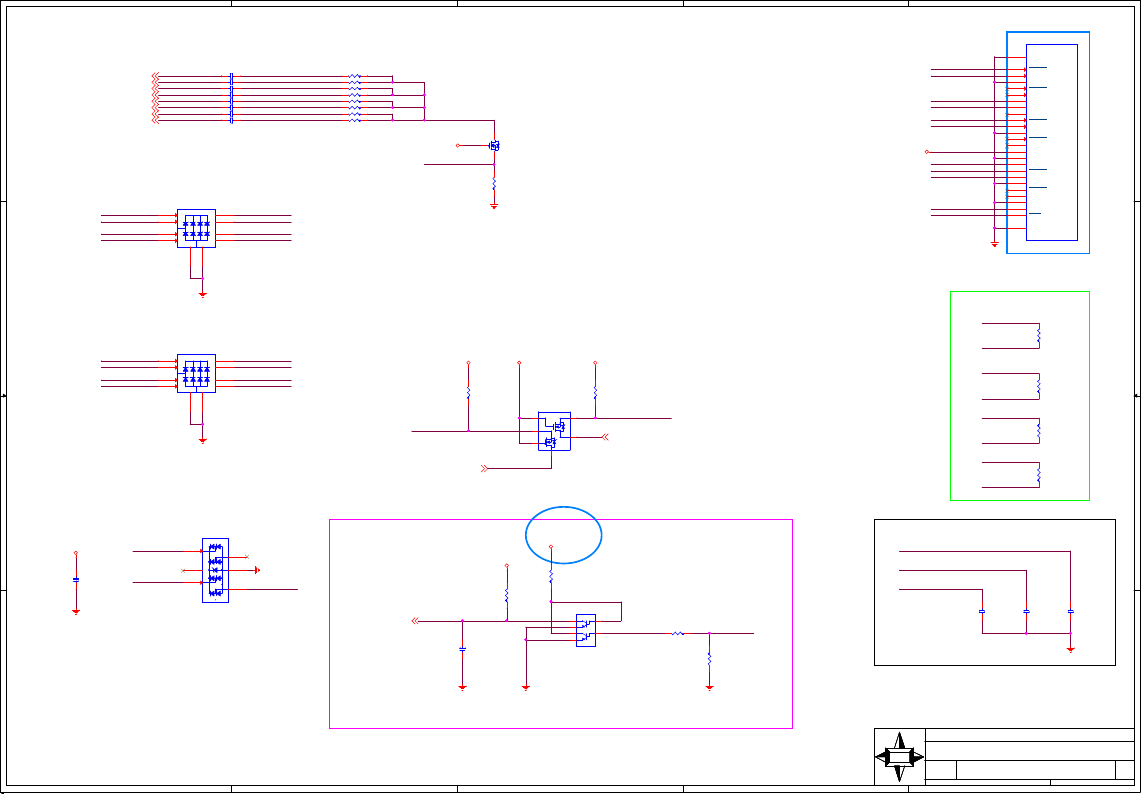Viewport: 1148px width, 794px height.
Task: Select the third resistor in the green box
Action: 1039,431
